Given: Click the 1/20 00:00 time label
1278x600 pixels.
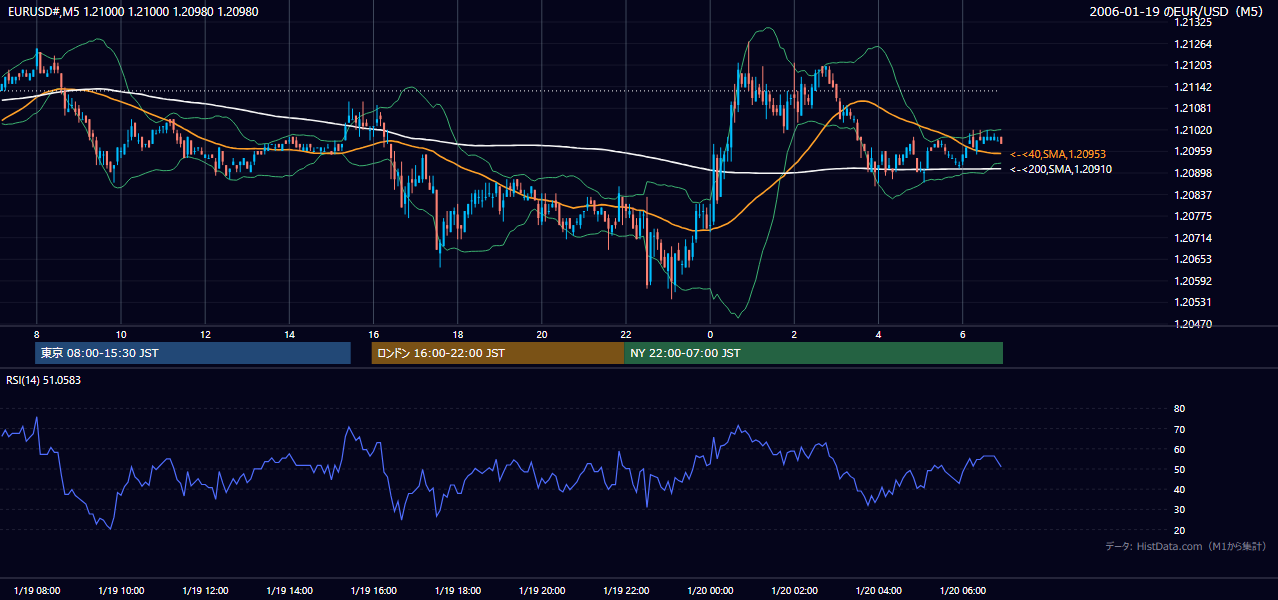Looking at the screenshot, I should (x=710, y=591).
